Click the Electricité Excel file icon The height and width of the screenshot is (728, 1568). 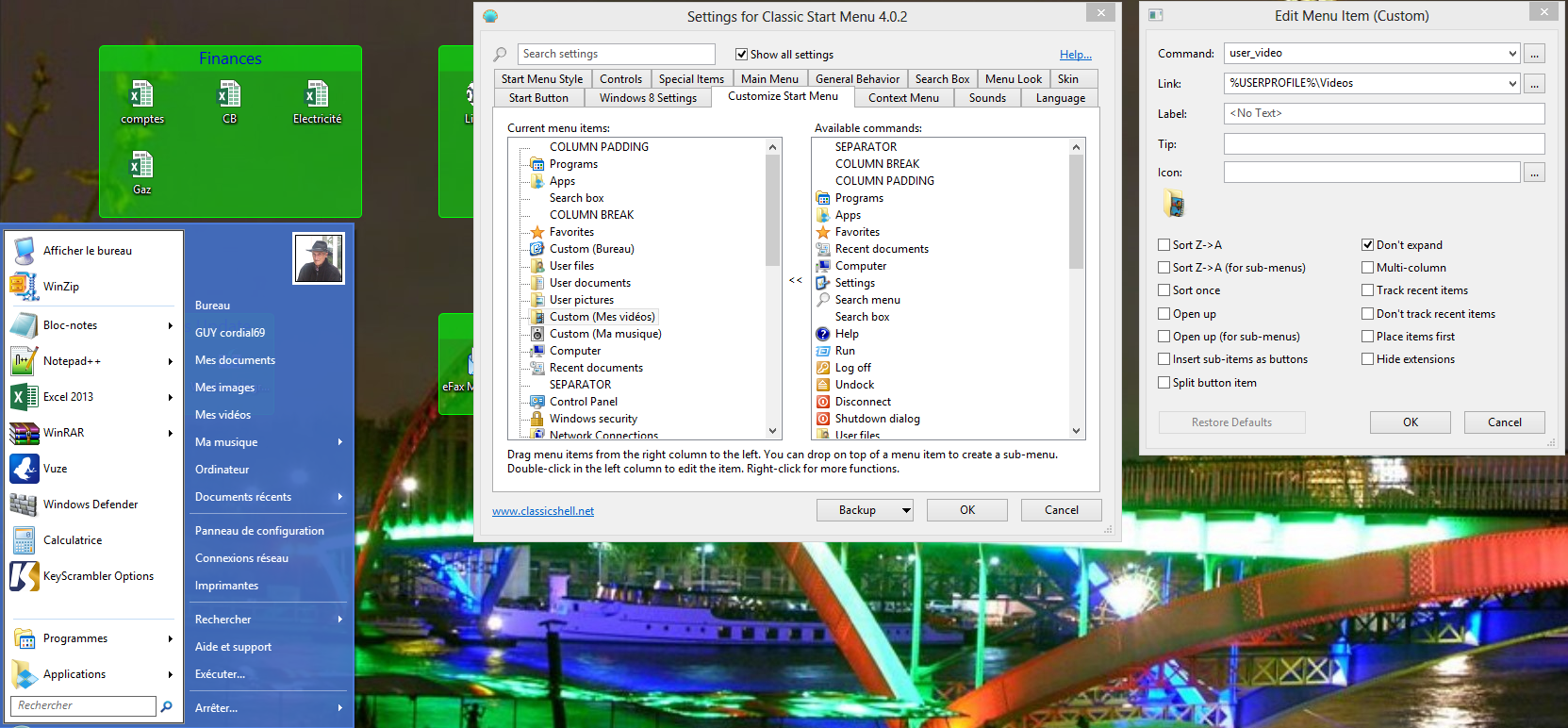tap(317, 95)
